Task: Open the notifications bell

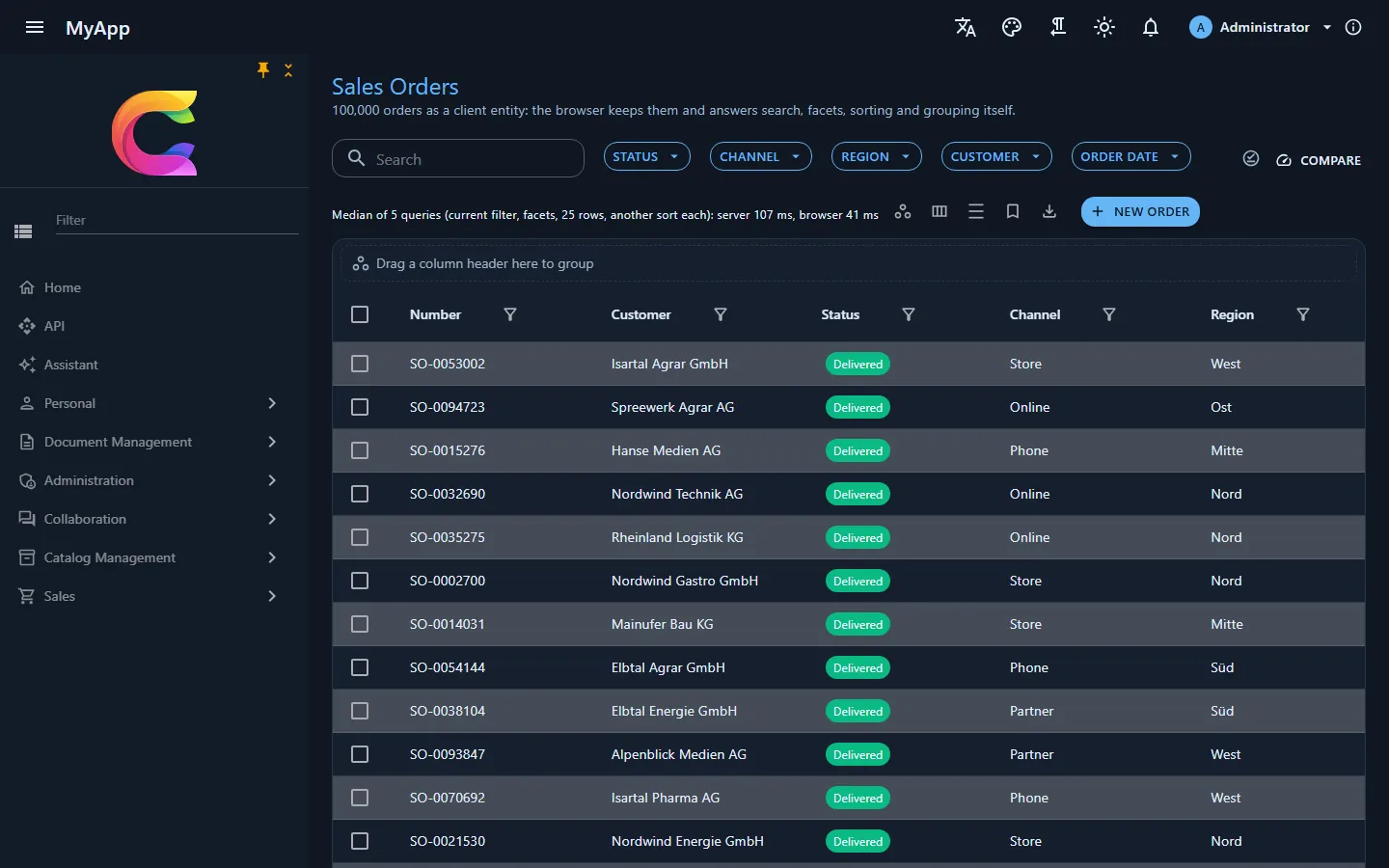Action: tap(1151, 27)
